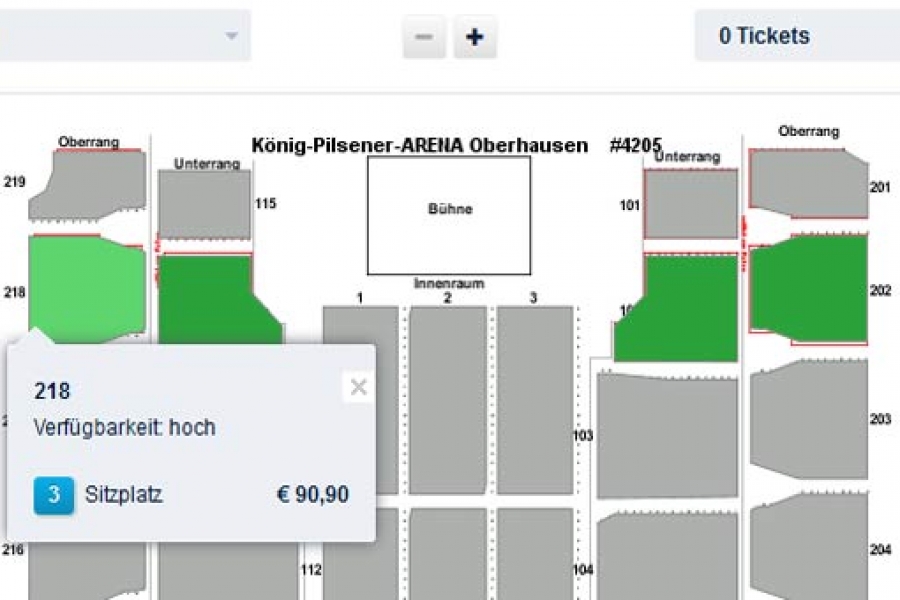Screen dimensions: 900x600
Task: Open the dropdown at top left
Action: pos(125,36)
